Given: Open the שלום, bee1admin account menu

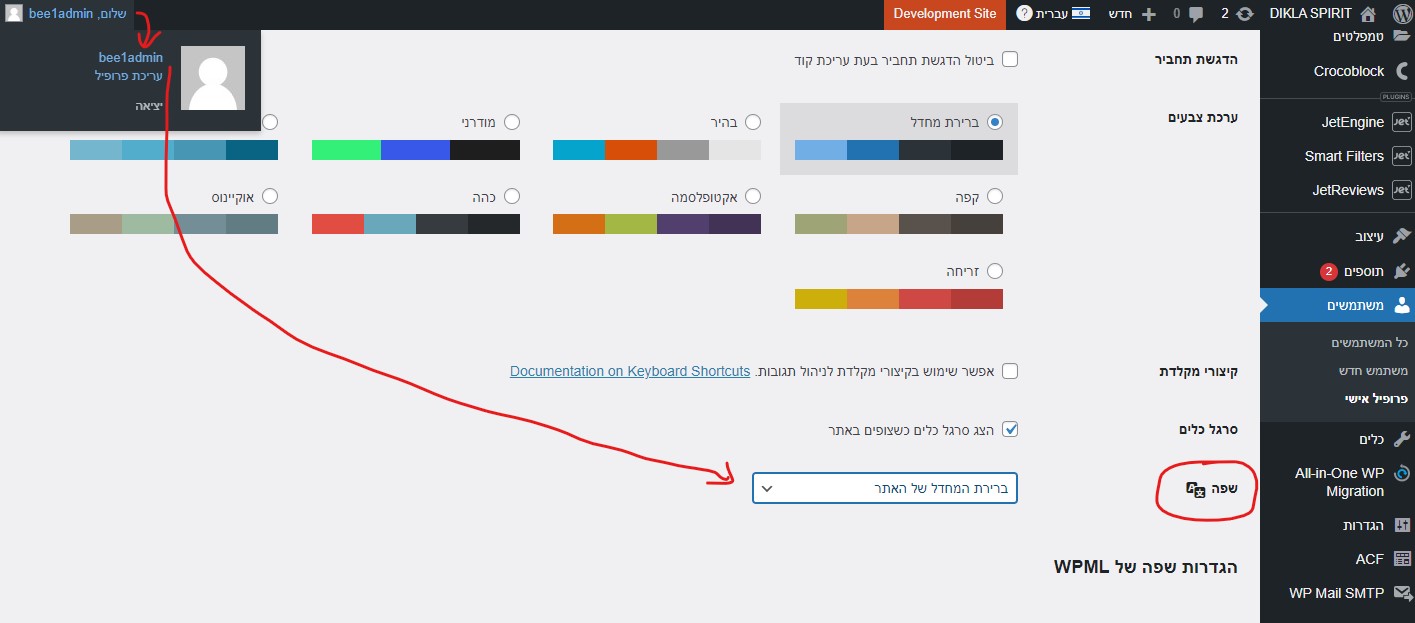Looking at the screenshot, I should (66, 14).
